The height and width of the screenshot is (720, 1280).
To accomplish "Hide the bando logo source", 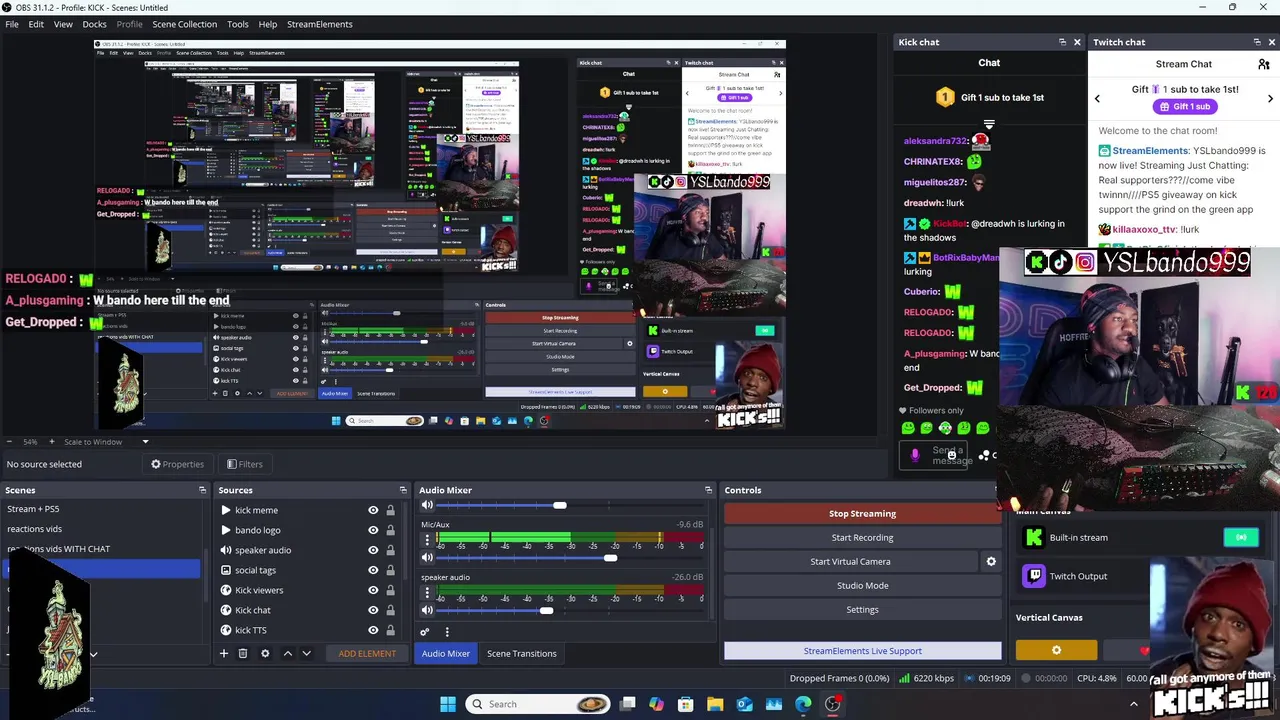I will (373, 530).
